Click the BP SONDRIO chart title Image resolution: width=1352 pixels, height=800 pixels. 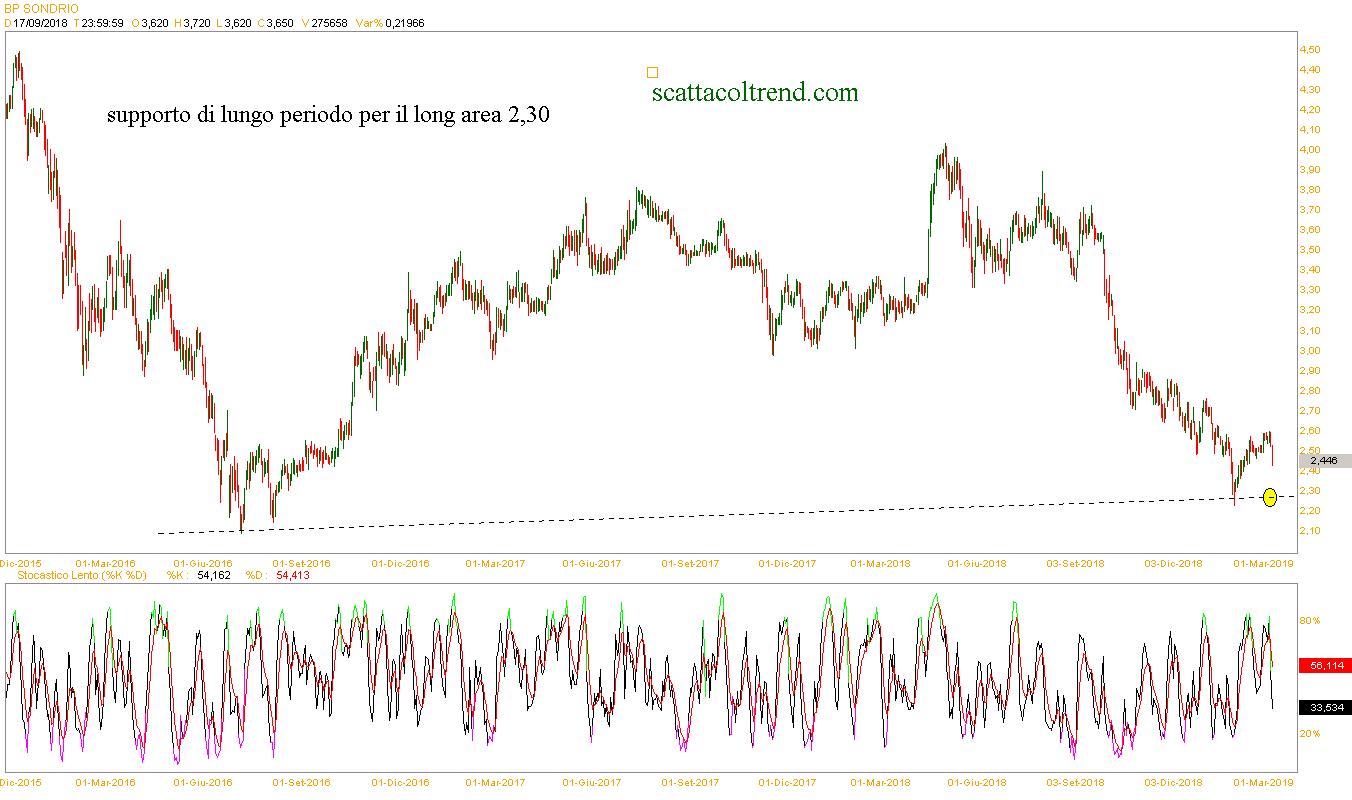[x=42, y=8]
